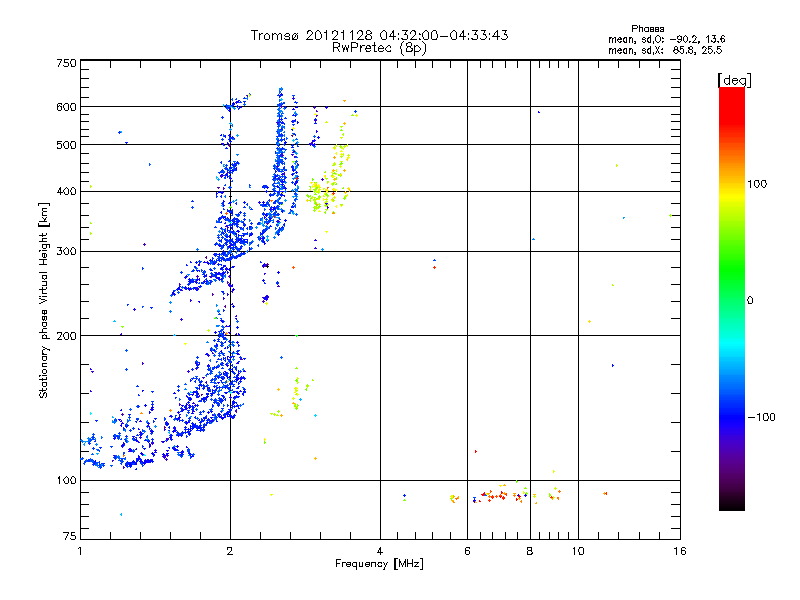The height and width of the screenshot is (600, 800).
Task: Click the y-axis tick label '750'
Action: click(x=66, y=63)
